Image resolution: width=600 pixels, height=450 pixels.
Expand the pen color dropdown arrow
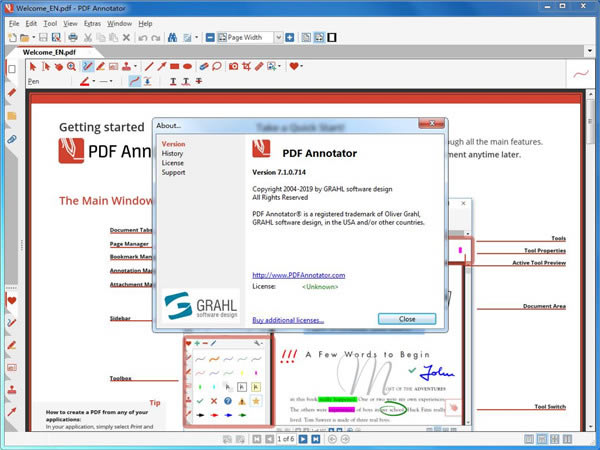click(94, 81)
